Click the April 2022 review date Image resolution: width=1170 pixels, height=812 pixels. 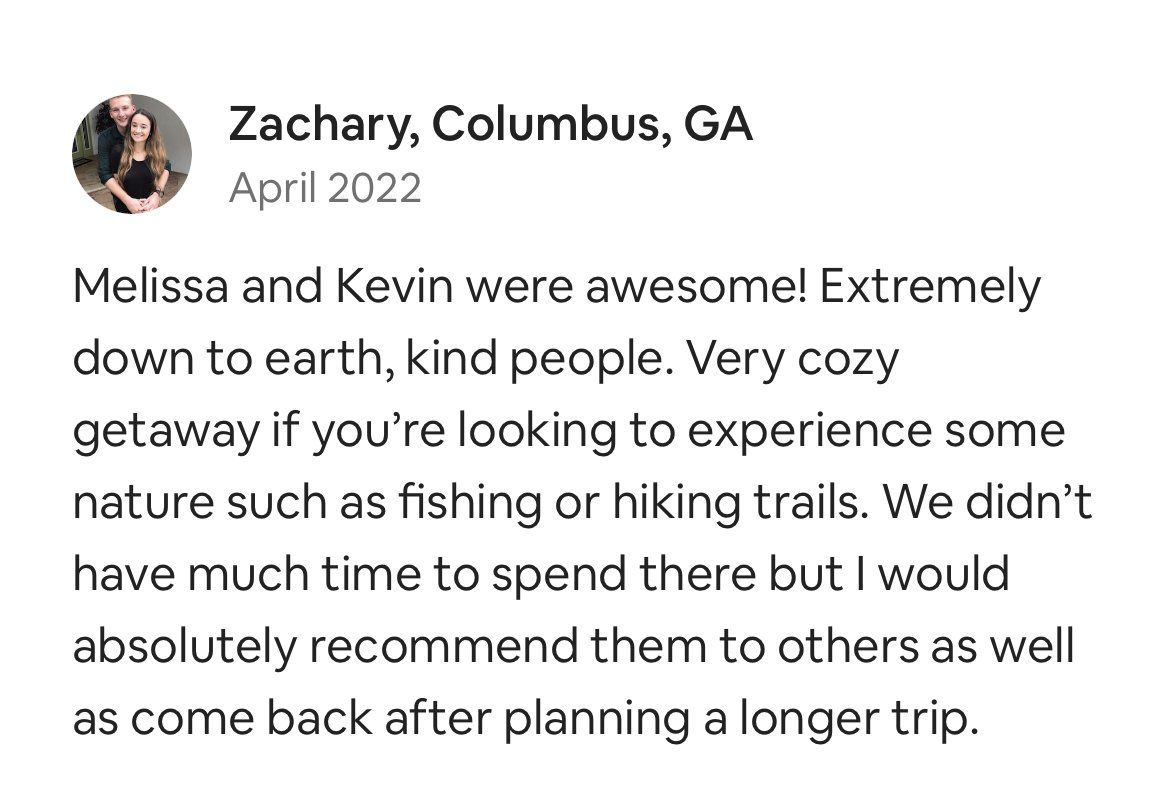tap(325, 188)
